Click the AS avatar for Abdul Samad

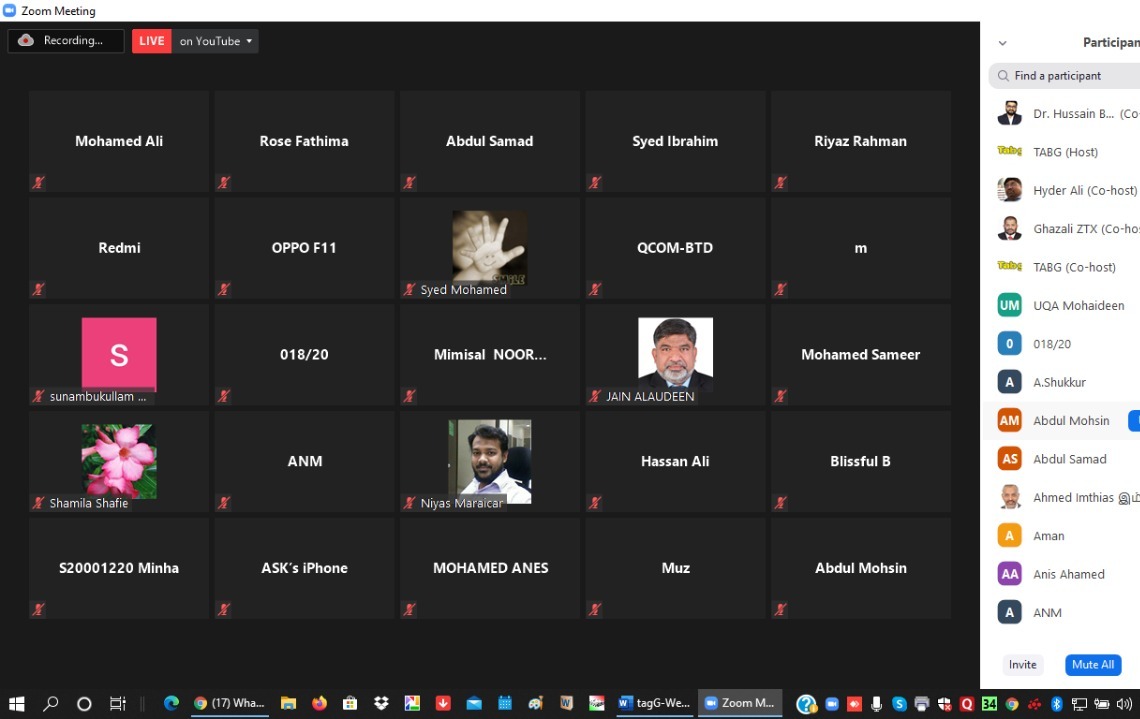tap(1009, 459)
